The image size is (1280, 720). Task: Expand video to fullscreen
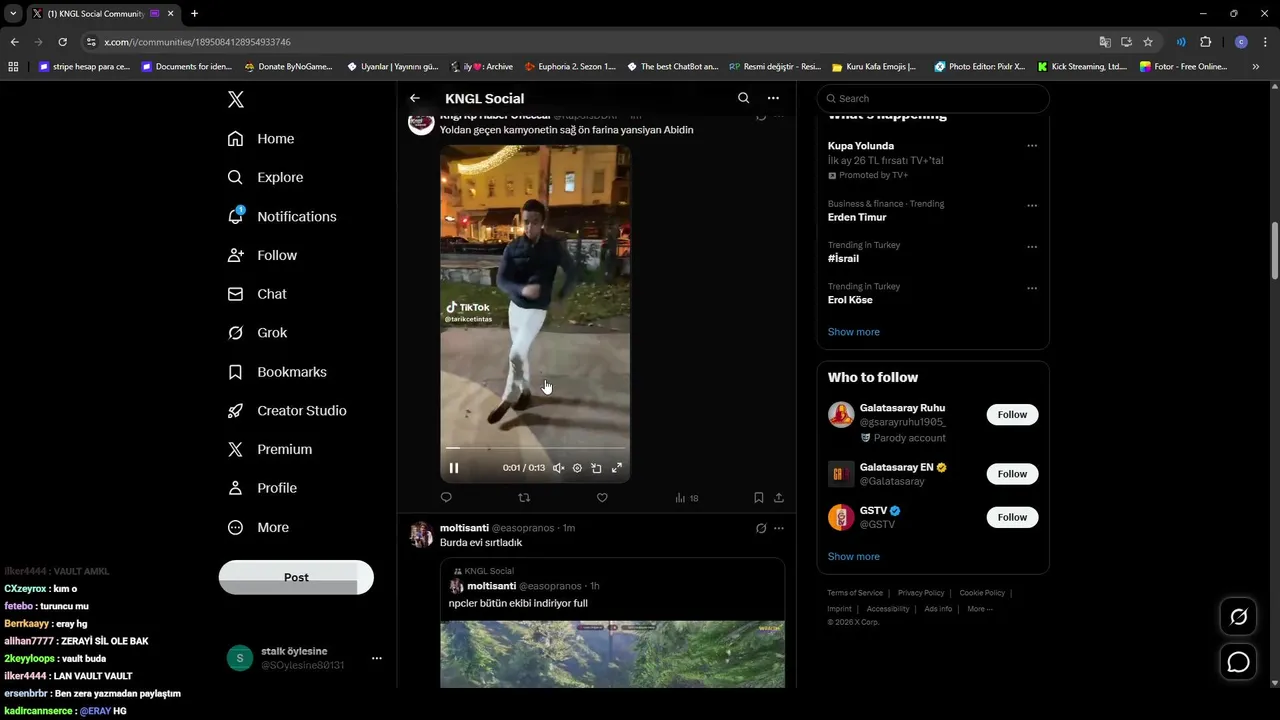click(617, 468)
